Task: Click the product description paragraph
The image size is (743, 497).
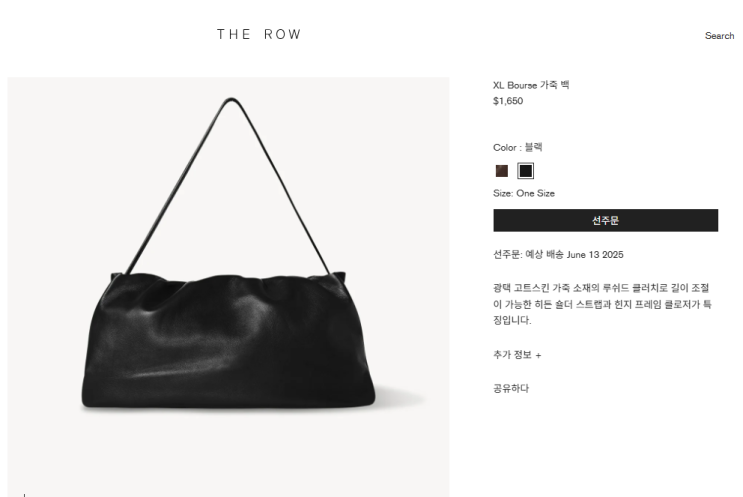Action: point(602,304)
